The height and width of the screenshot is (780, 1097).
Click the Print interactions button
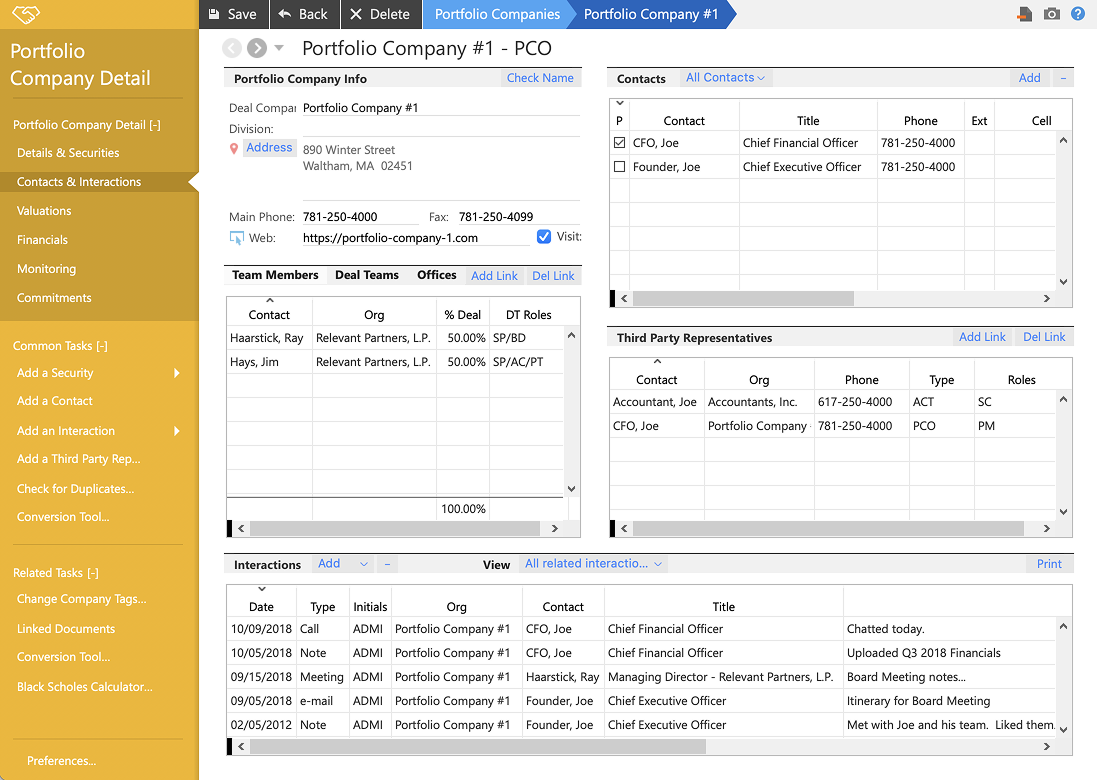click(x=1049, y=564)
